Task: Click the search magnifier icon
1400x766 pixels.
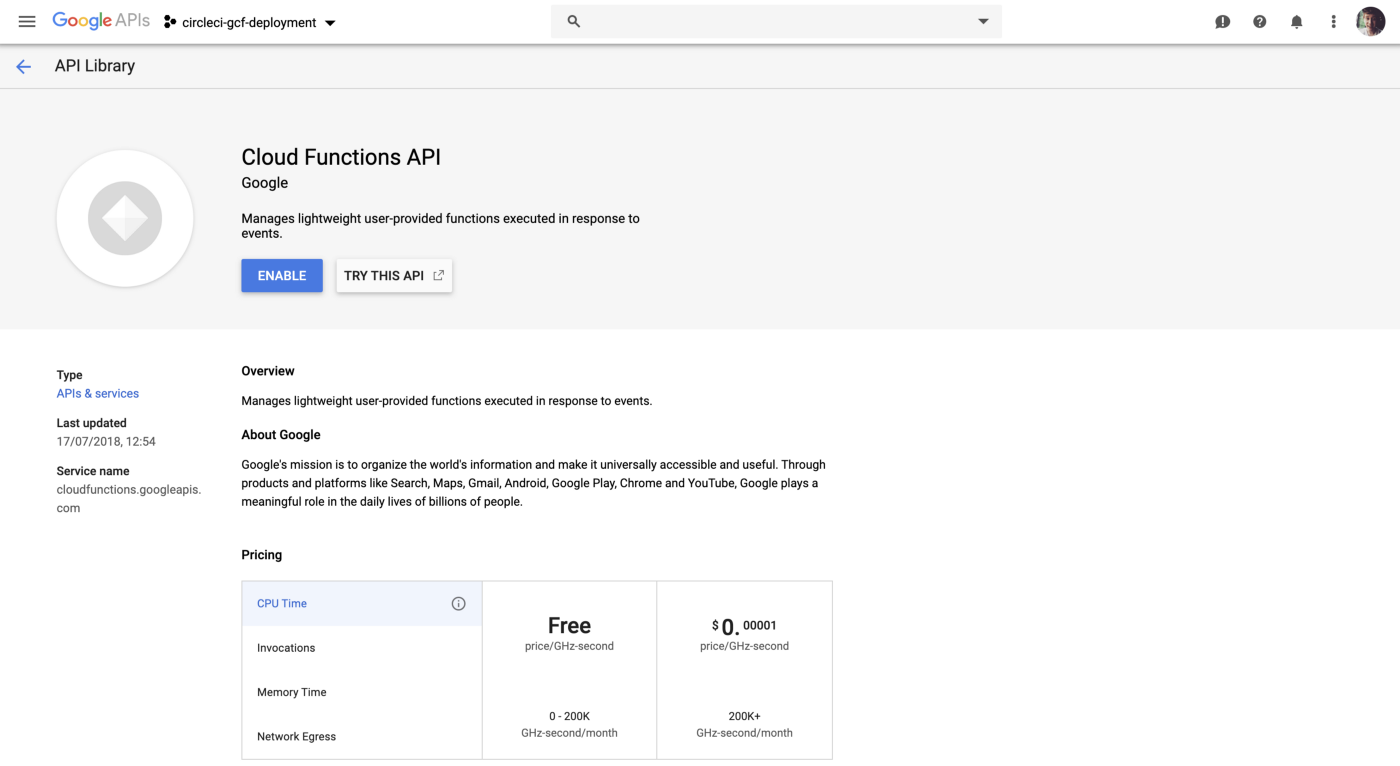Action: tap(574, 21)
